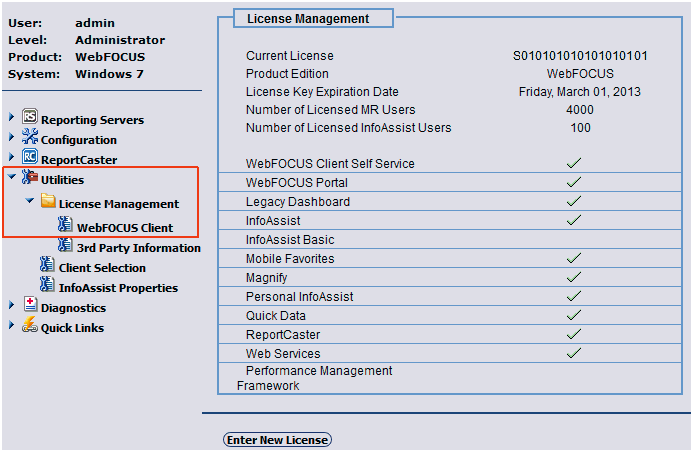Click the InfoAssist Properties page icon
The height and width of the screenshot is (452, 693).
point(47,284)
